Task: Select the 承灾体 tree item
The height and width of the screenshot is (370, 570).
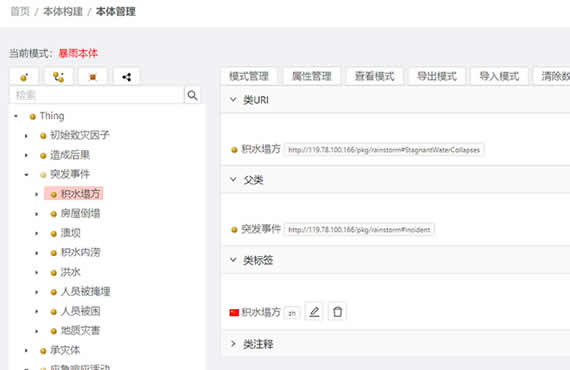Action: point(65,350)
